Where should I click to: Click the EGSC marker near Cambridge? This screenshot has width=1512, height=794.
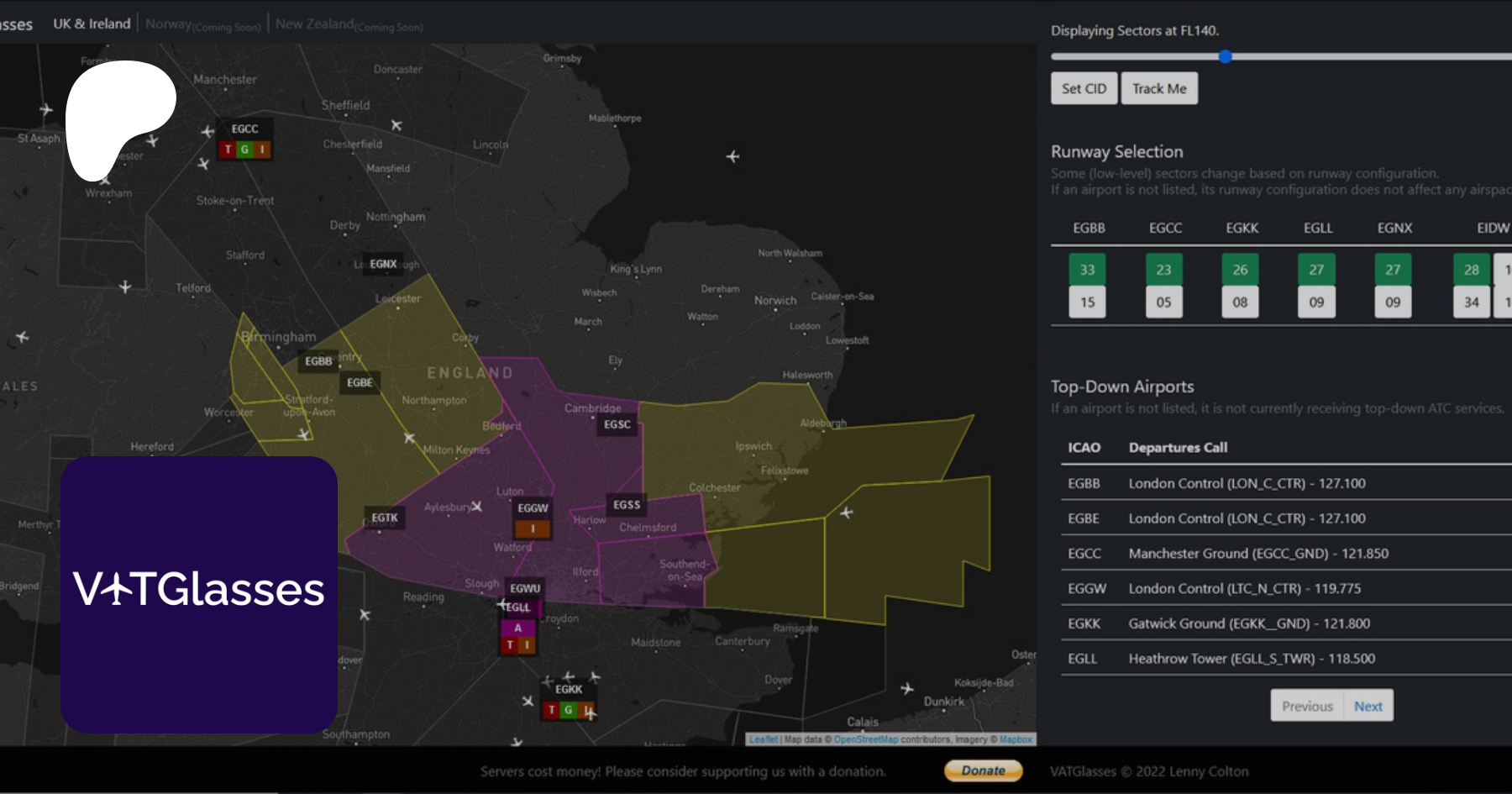617,424
